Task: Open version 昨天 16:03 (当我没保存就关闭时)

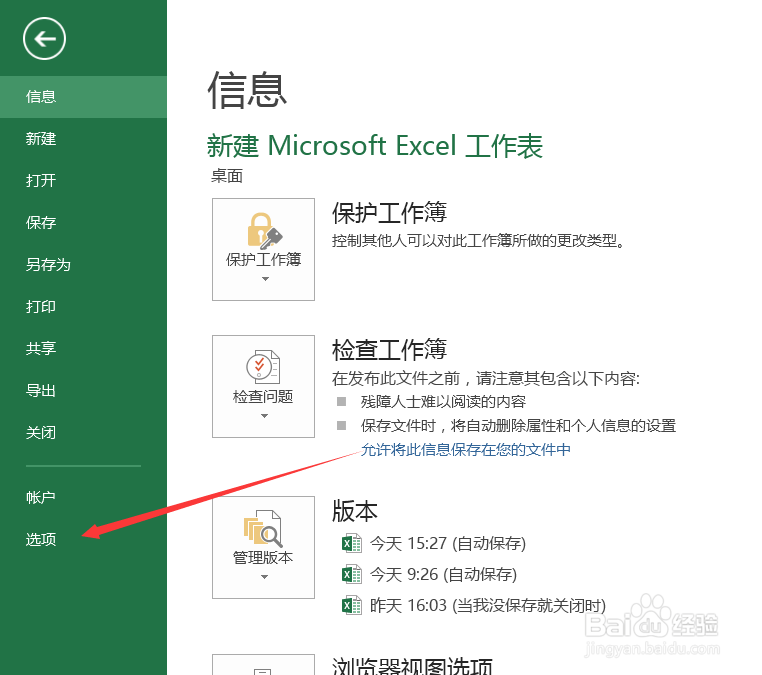Action: pos(488,606)
